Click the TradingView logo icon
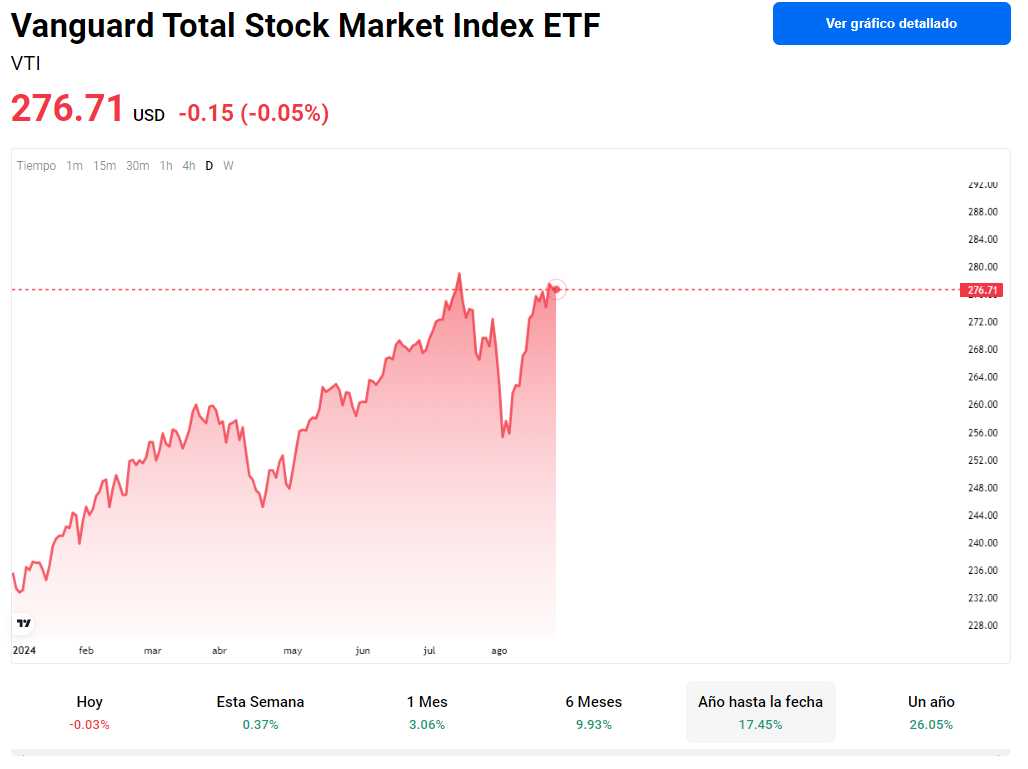This screenshot has height=769, width=1028. [24, 623]
